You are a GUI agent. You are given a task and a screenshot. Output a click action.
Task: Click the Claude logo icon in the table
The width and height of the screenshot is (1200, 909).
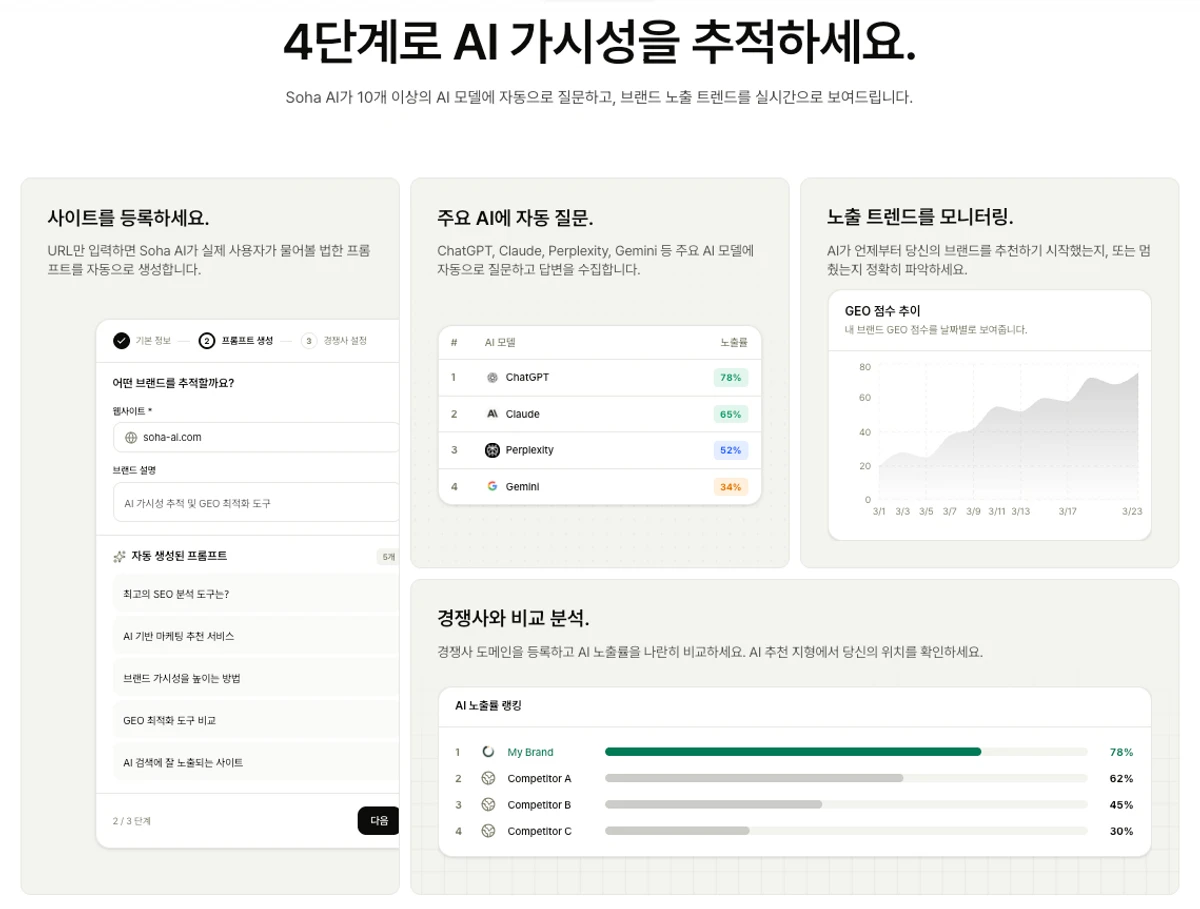492,414
